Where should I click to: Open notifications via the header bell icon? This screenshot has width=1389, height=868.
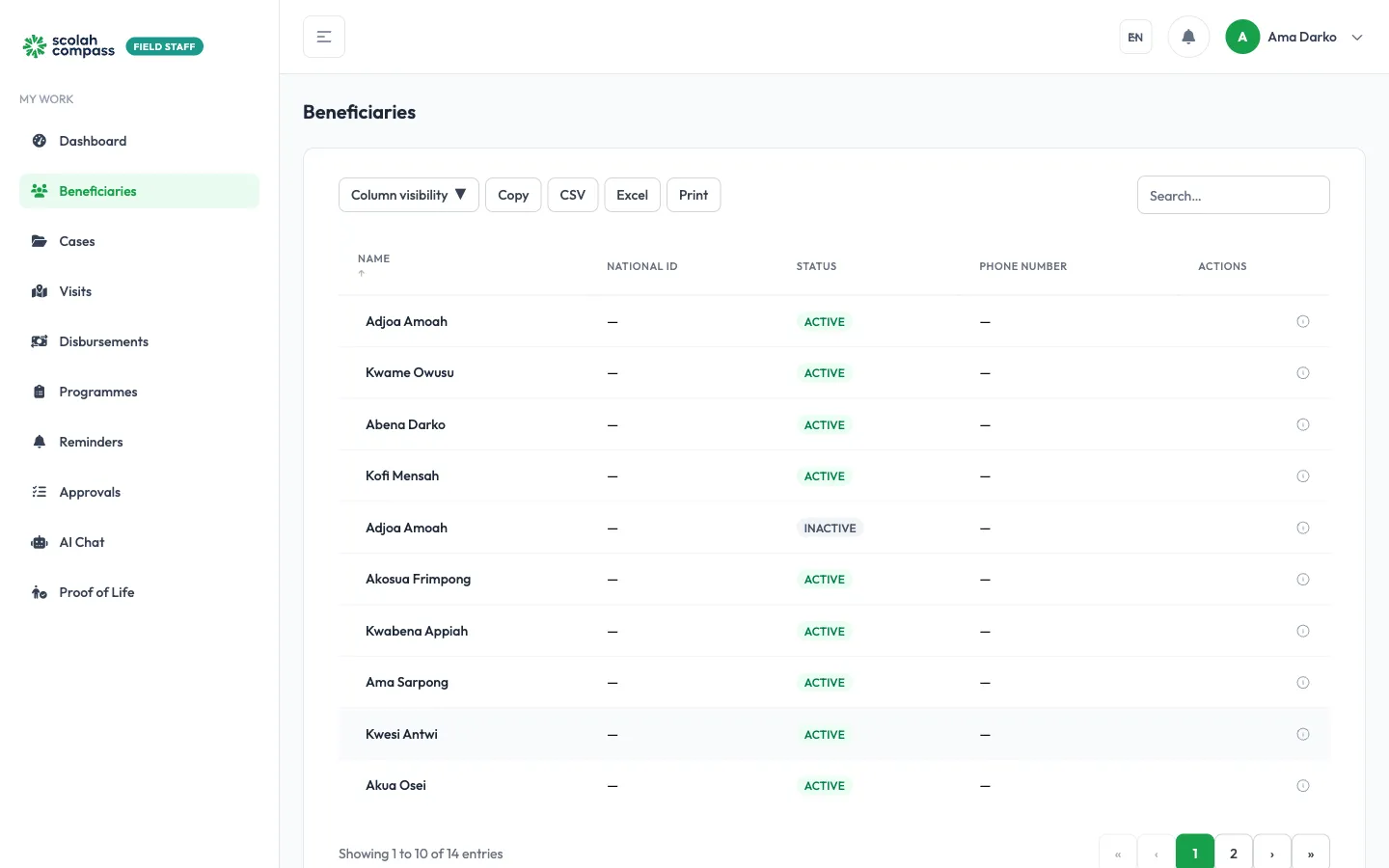[x=1188, y=37]
